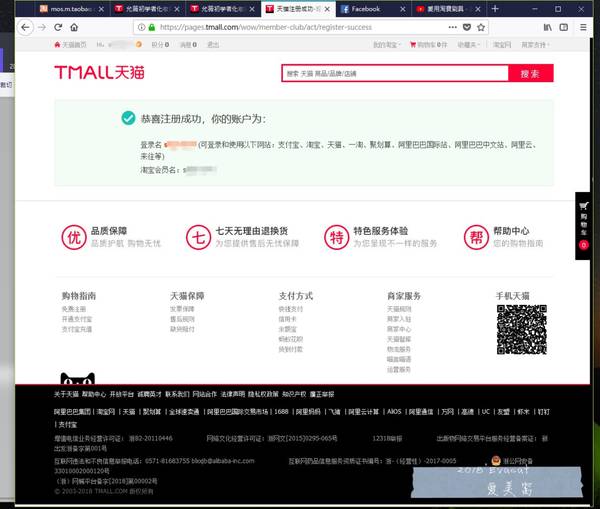This screenshot has height=509, width=600.
Task: Expand the 收藏夹 favorites dropdown
Action: [468, 45]
